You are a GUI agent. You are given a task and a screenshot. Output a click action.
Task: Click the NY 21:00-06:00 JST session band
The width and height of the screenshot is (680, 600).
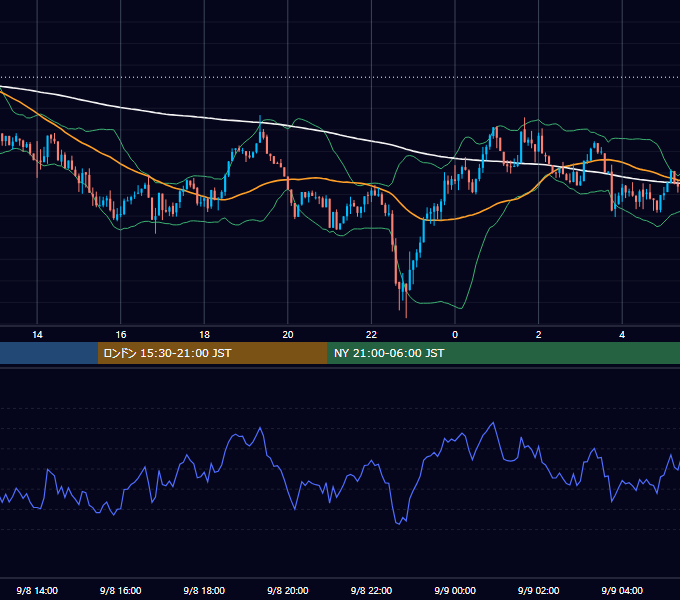point(503,353)
